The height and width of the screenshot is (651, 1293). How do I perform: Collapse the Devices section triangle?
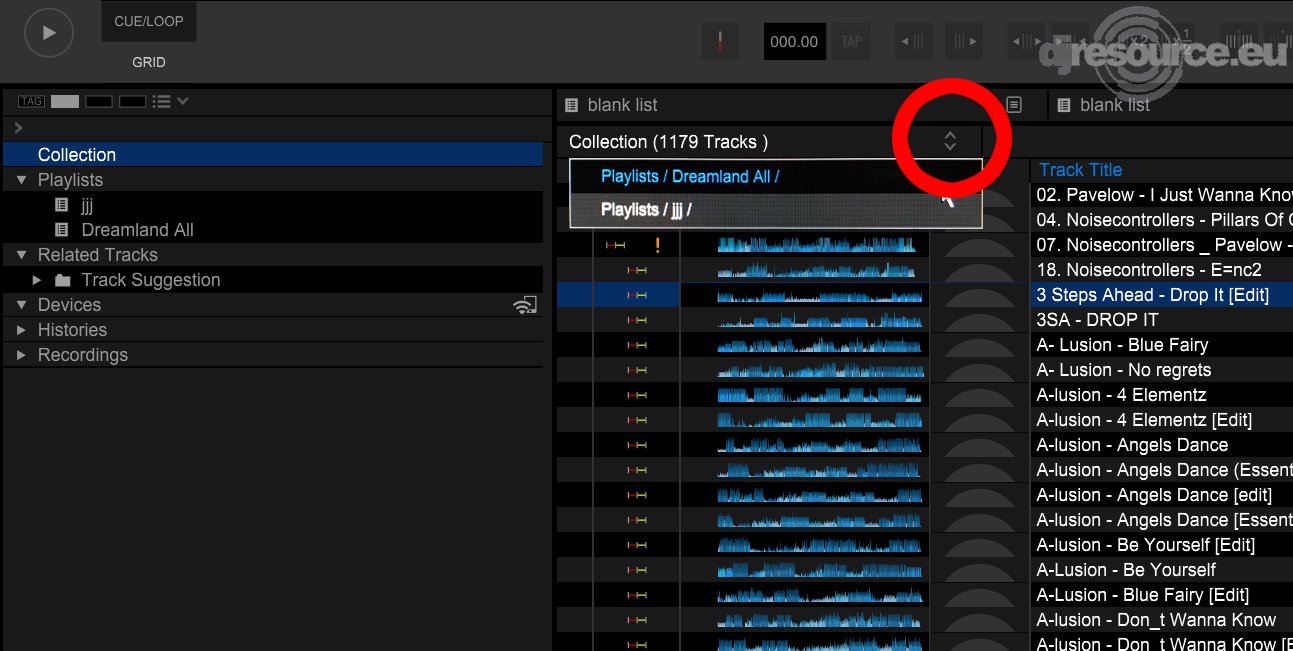[x=21, y=305]
